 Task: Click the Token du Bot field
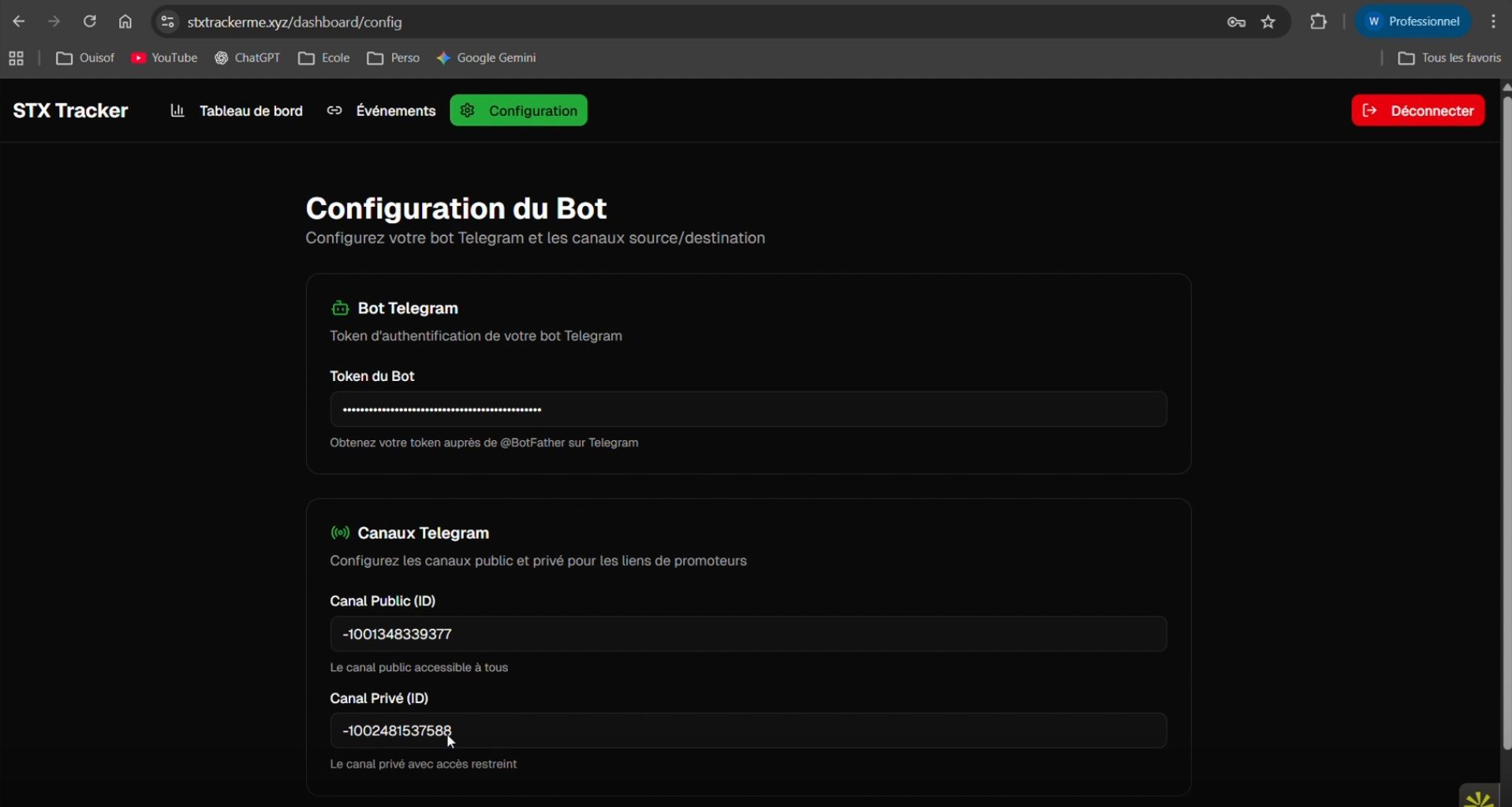(x=748, y=409)
